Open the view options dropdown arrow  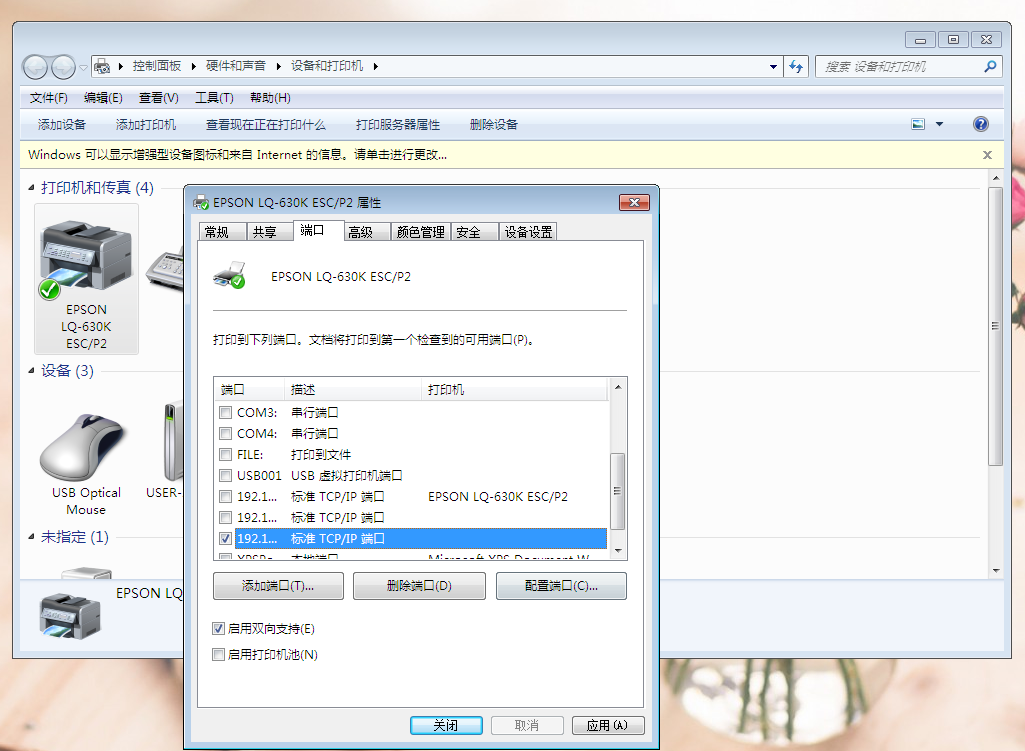939,124
